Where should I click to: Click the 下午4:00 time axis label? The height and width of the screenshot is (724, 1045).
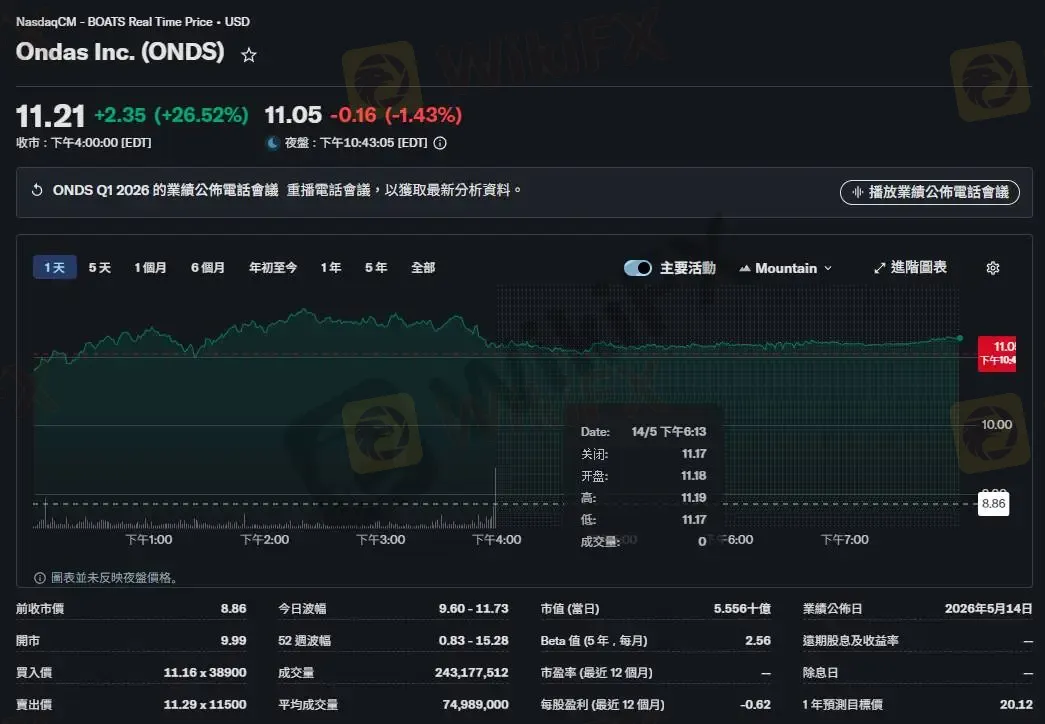(497, 539)
